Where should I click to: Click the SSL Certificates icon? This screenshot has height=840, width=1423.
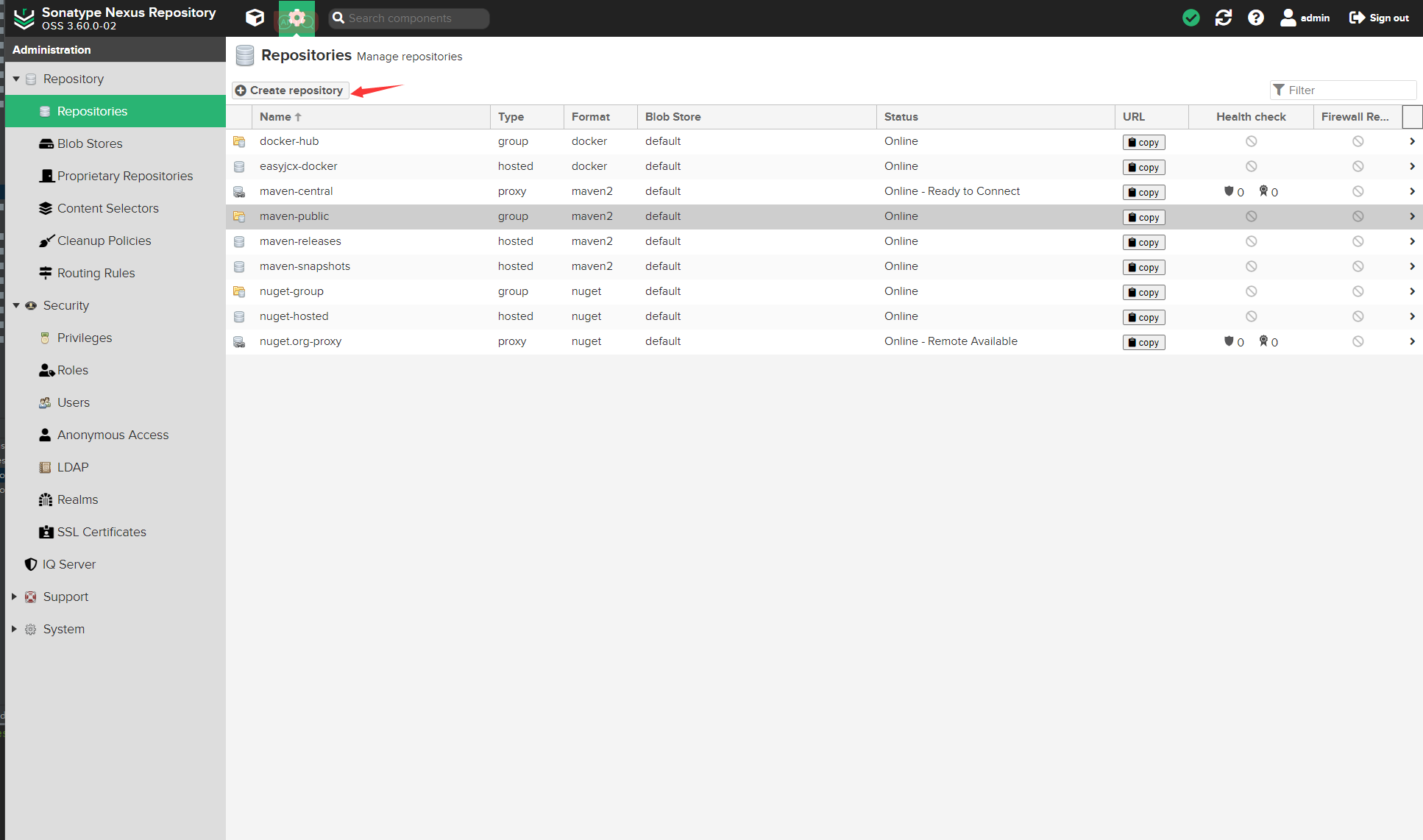(46, 532)
